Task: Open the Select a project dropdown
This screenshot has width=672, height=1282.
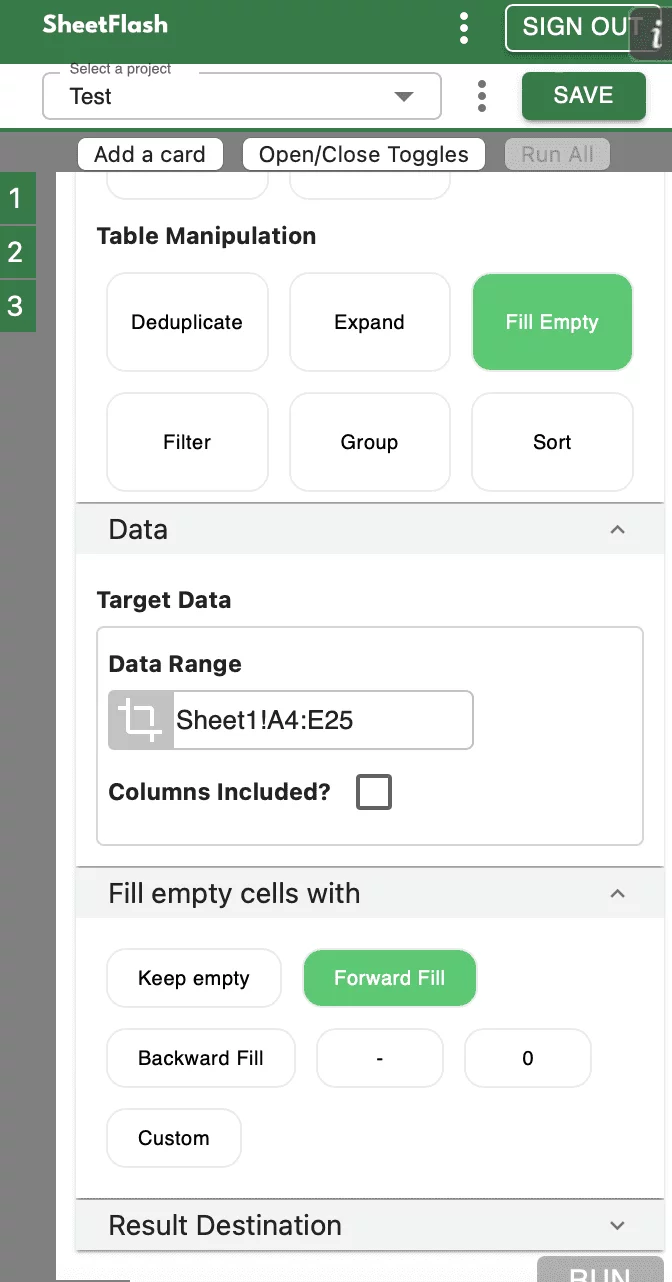Action: [242, 96]
